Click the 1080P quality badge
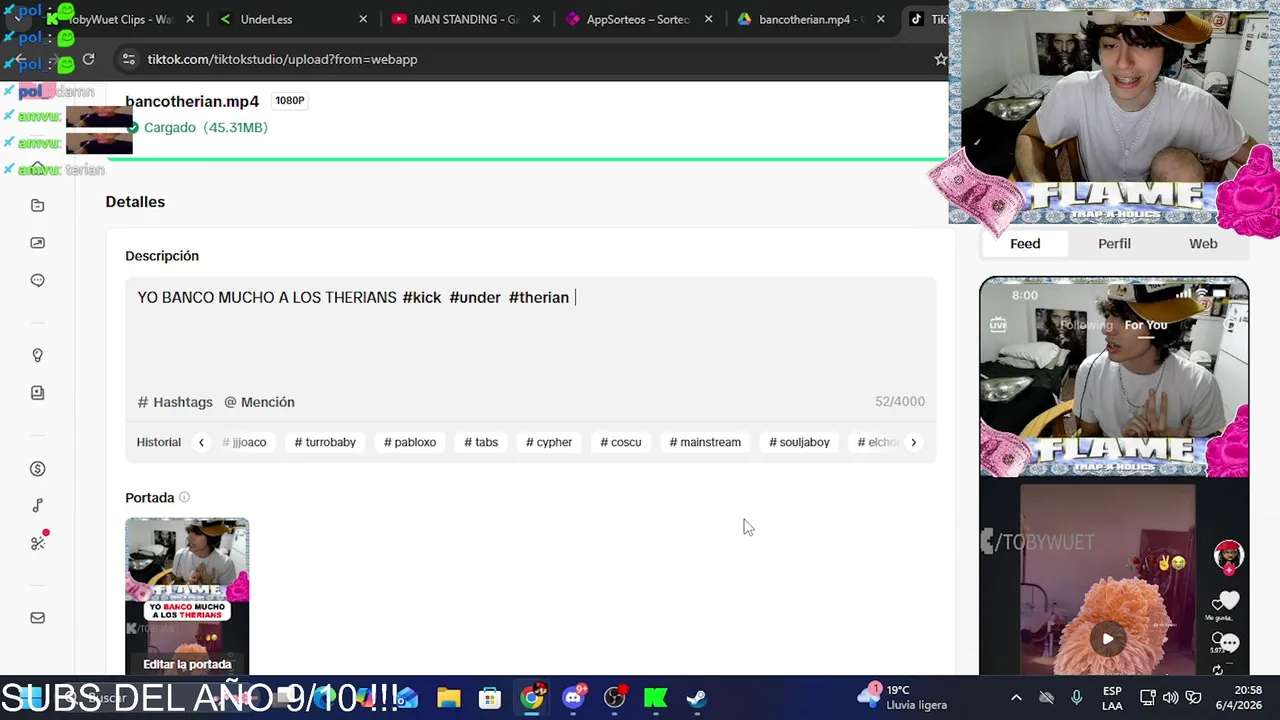Viewport: 1280px width, 720px height. [289, 101]
